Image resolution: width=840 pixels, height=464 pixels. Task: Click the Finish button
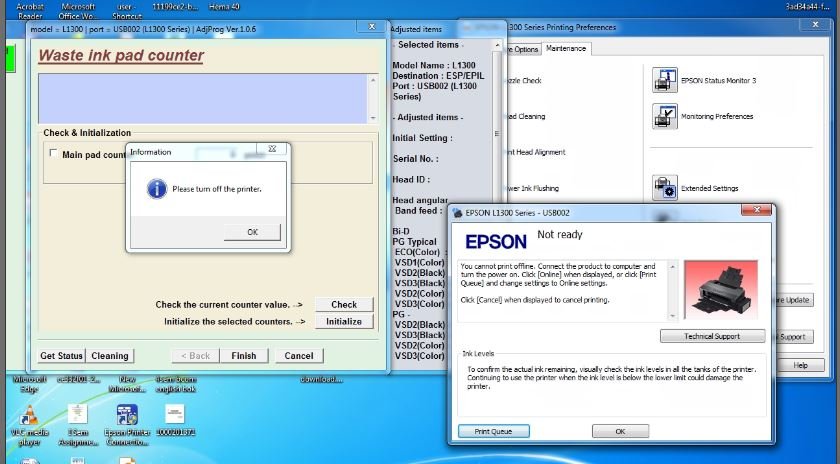[244, 356]
